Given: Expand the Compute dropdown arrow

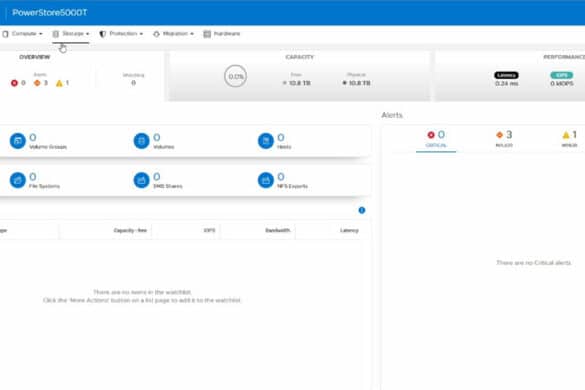Looking at the screenshot, I should (41, 34).
